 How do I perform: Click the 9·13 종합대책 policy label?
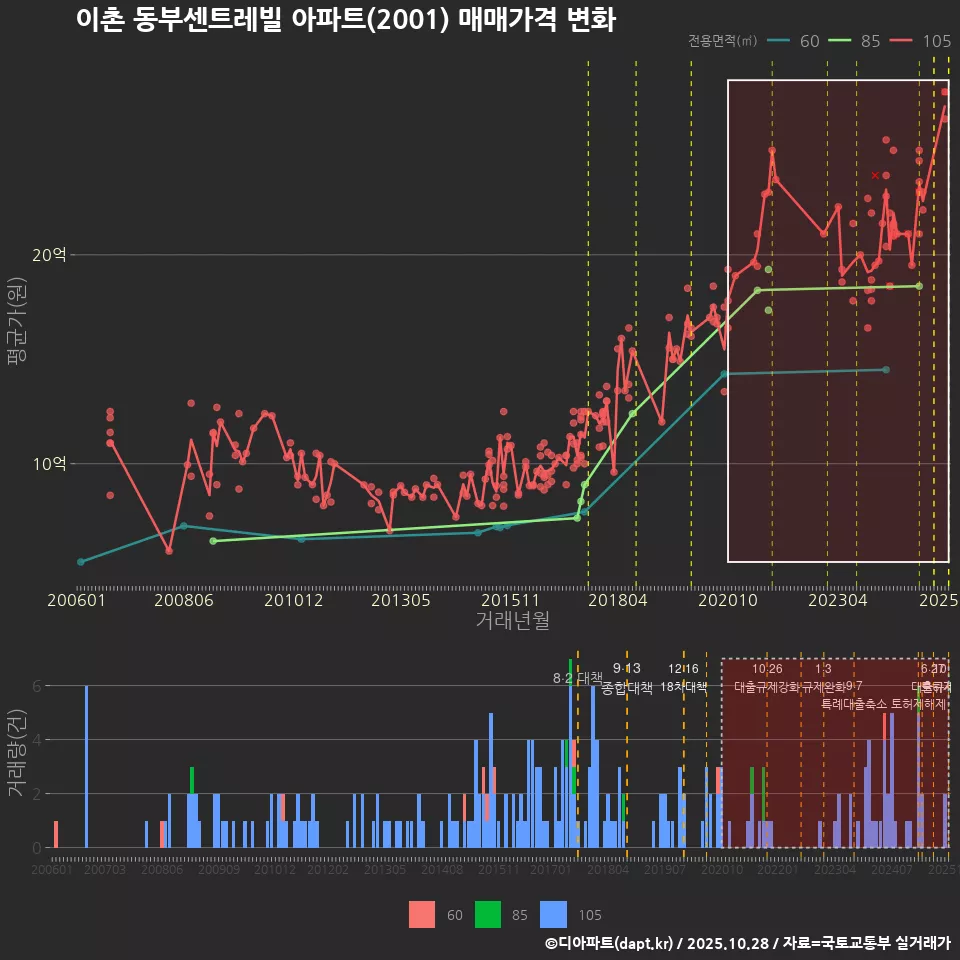[x=627, y=678]
